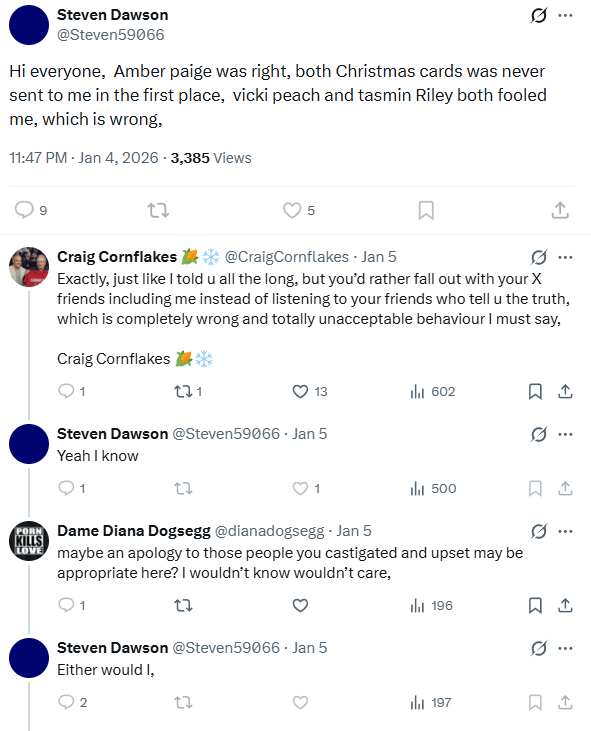Image resolution: width=591 pixels, height=731 pixels.
Task: Share the 'Either would I,' reply
Action: click(565, 702)
